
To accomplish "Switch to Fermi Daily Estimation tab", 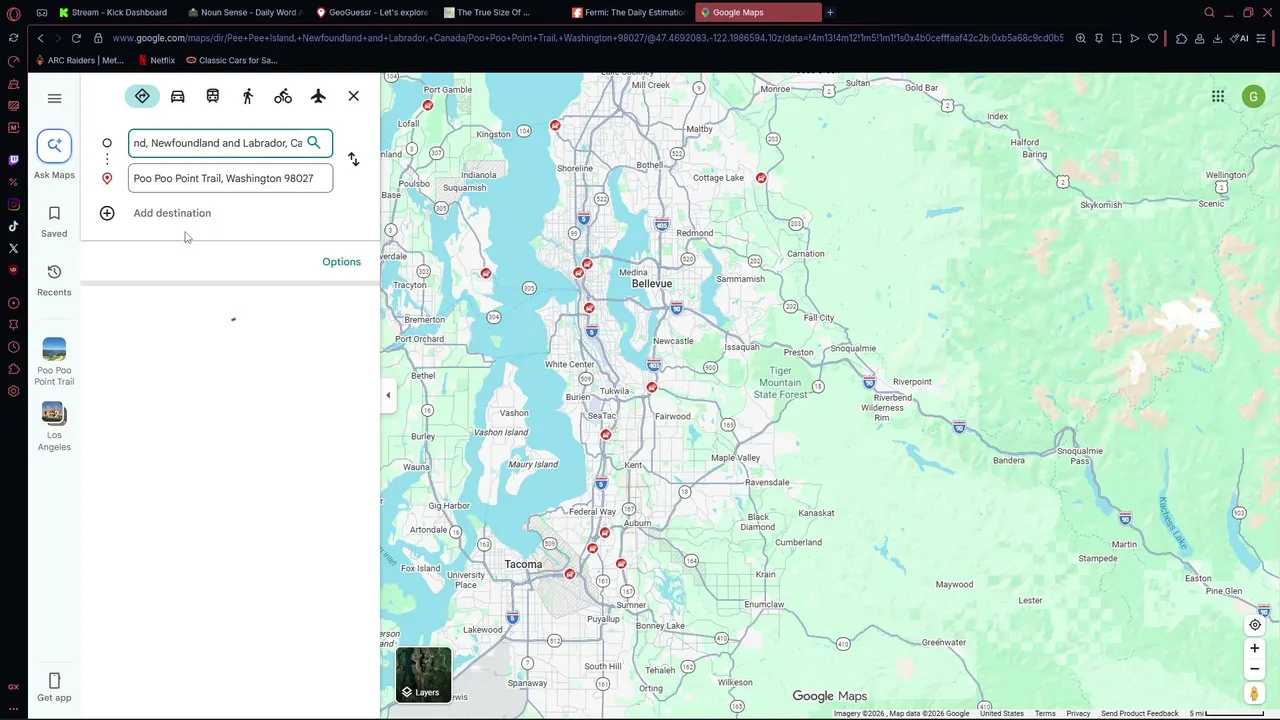I will pyautogui.click(x=629, y=12).
